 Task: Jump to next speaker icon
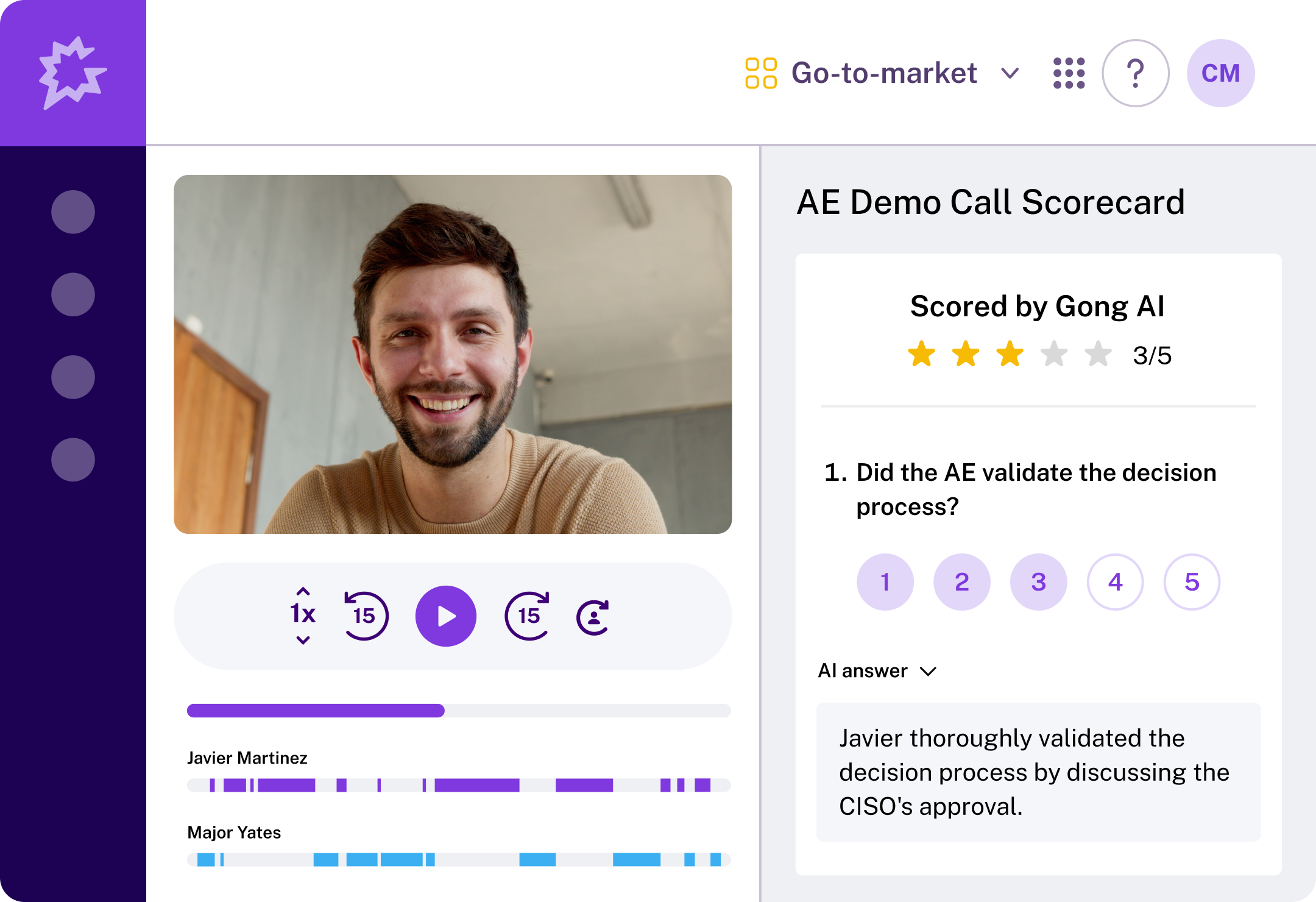[x=593, y=617]
